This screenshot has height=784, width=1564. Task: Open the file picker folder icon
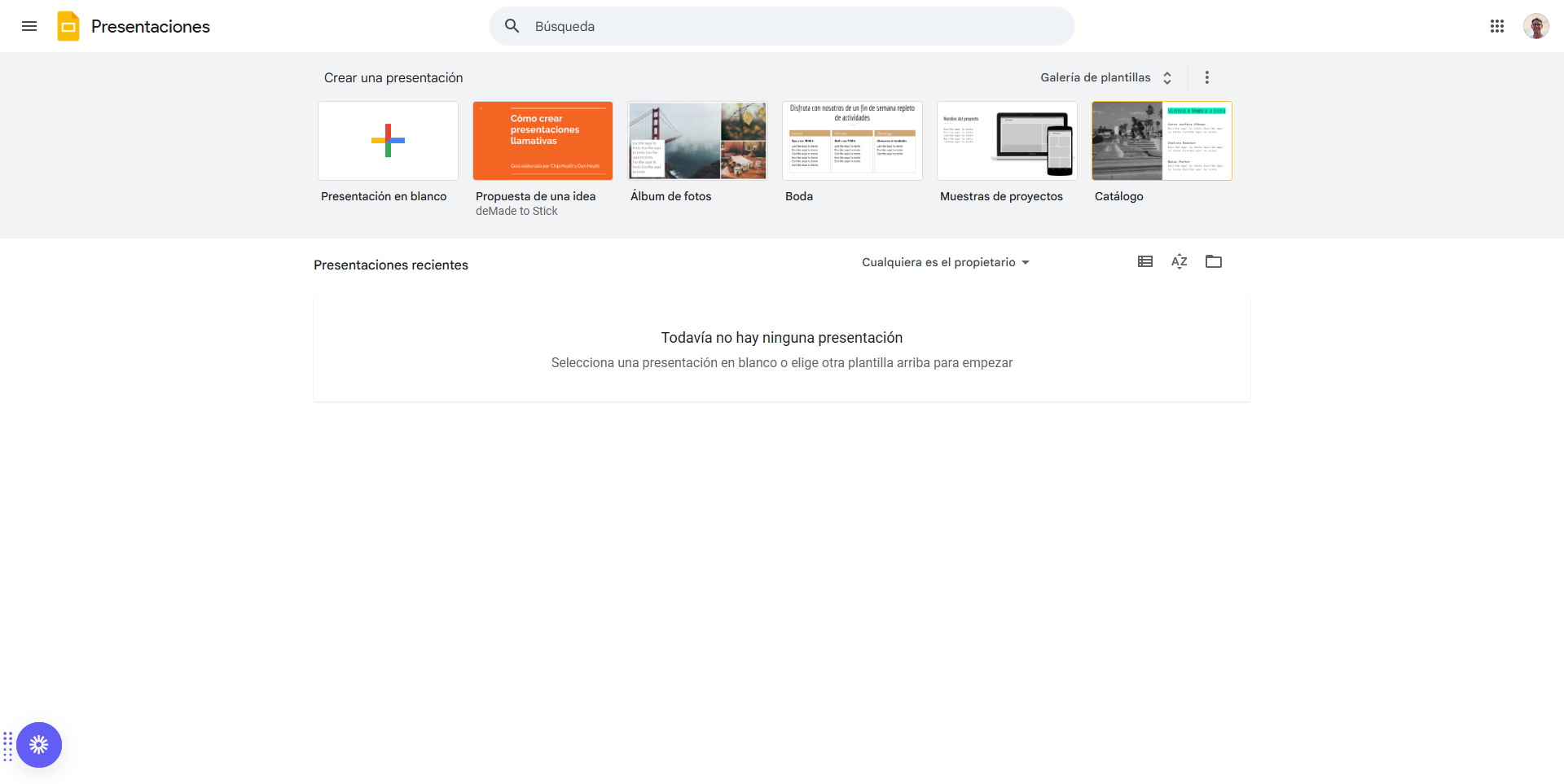pos(1213,261)
